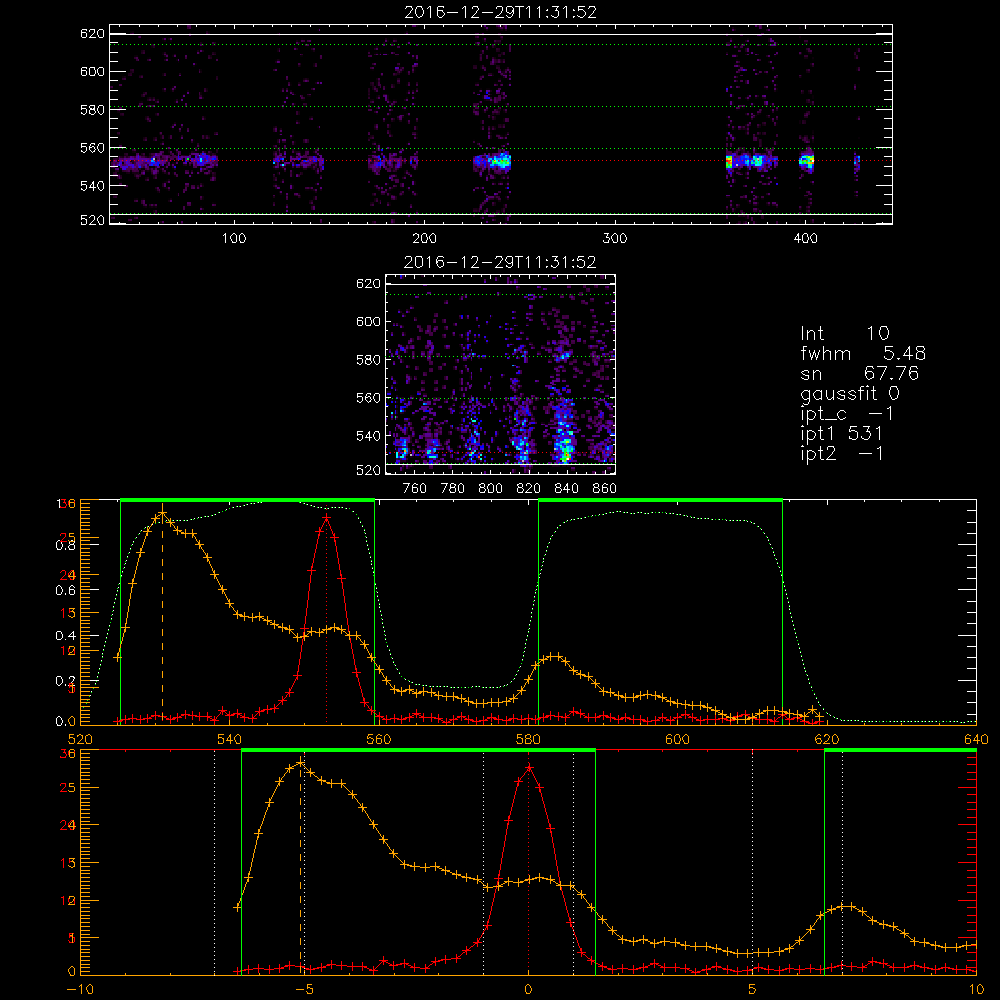Click the top plot title 2016-12-29T11:31:52
The width and height of the screenshot is (1000, 1000).
pyautogui.click(x=500, y=12)
